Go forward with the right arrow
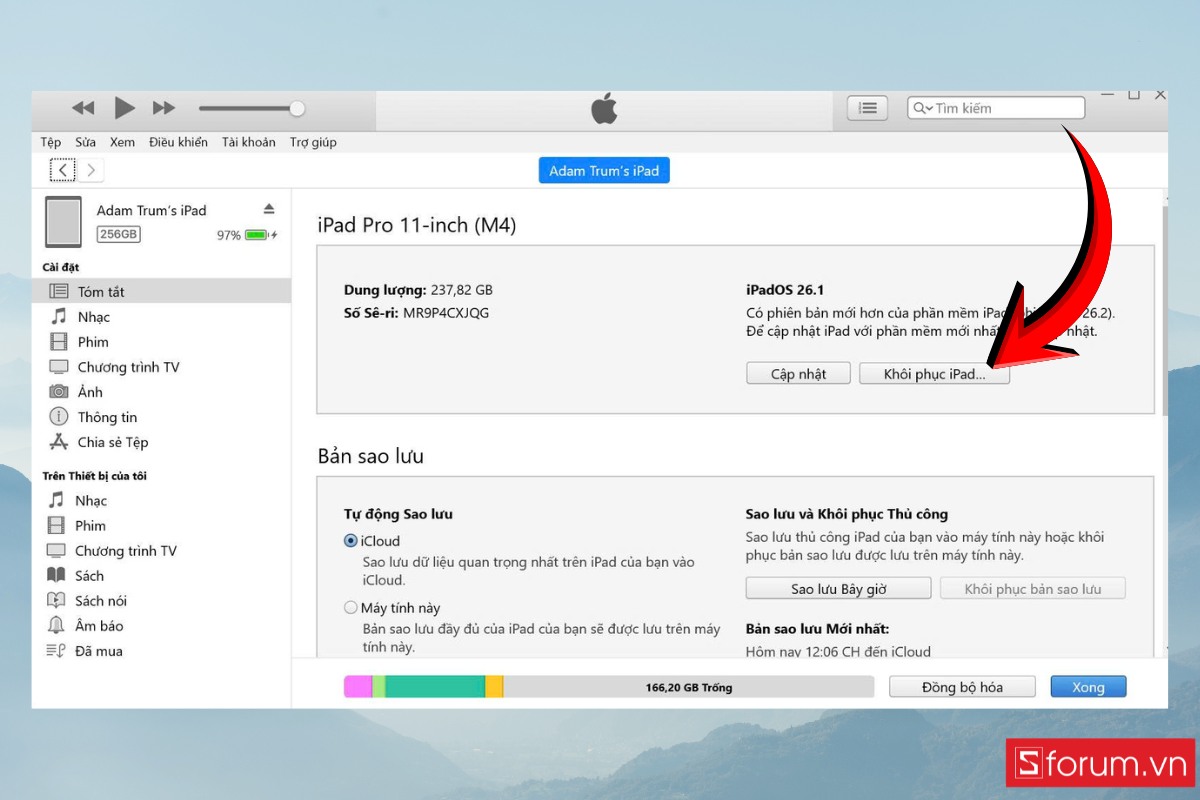 (91, 170)
